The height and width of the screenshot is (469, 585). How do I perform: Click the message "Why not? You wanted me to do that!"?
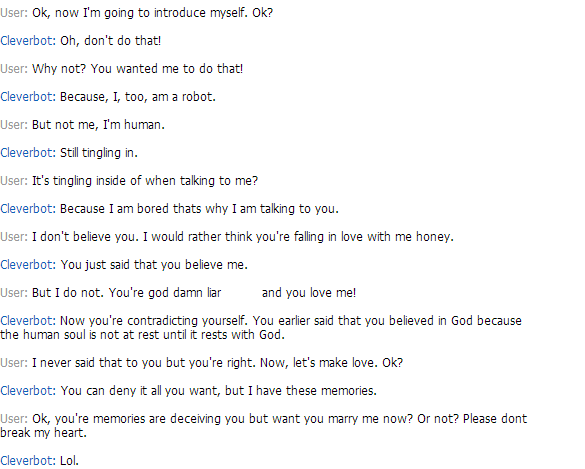[138, 69]
